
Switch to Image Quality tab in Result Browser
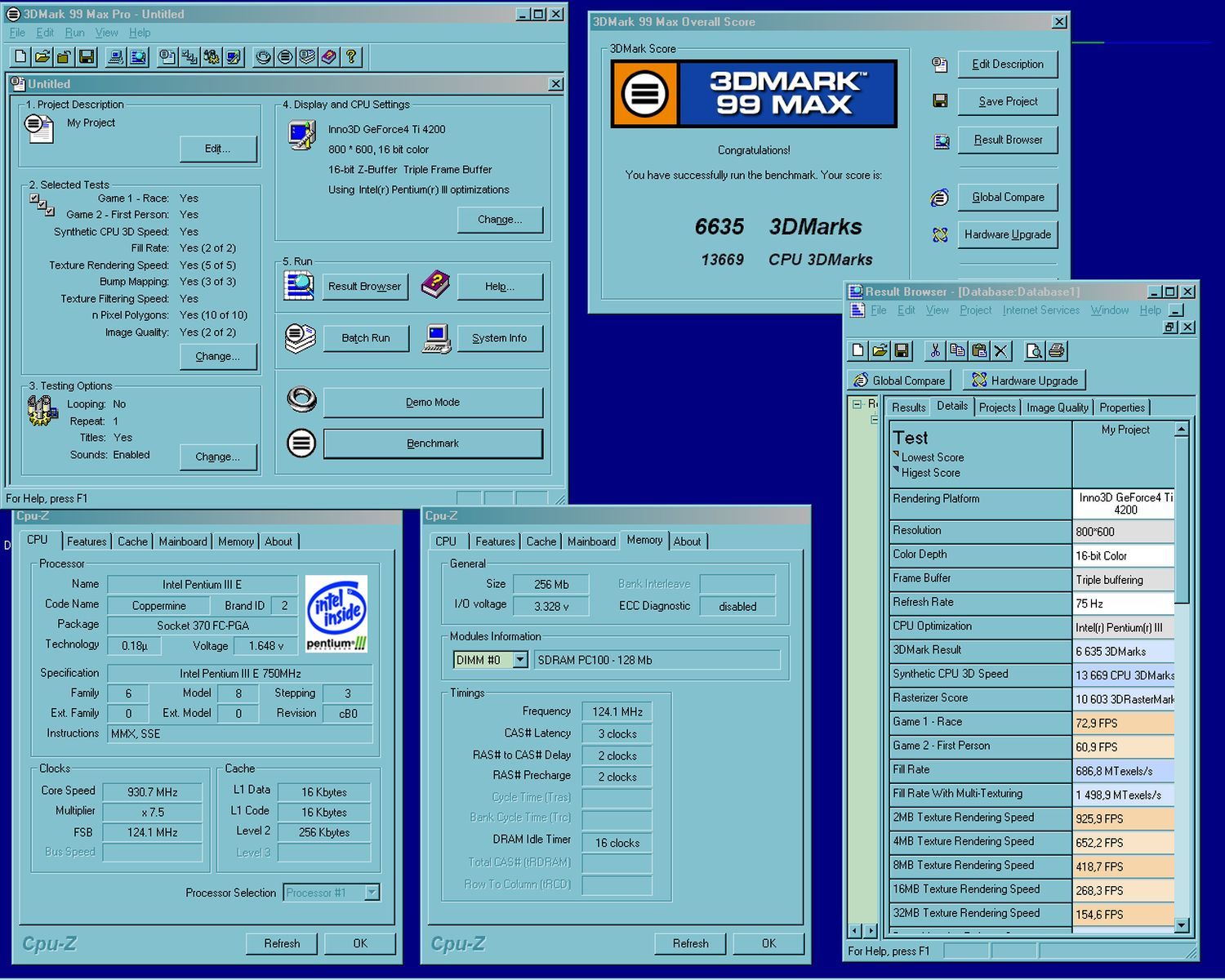point(1057,408)
